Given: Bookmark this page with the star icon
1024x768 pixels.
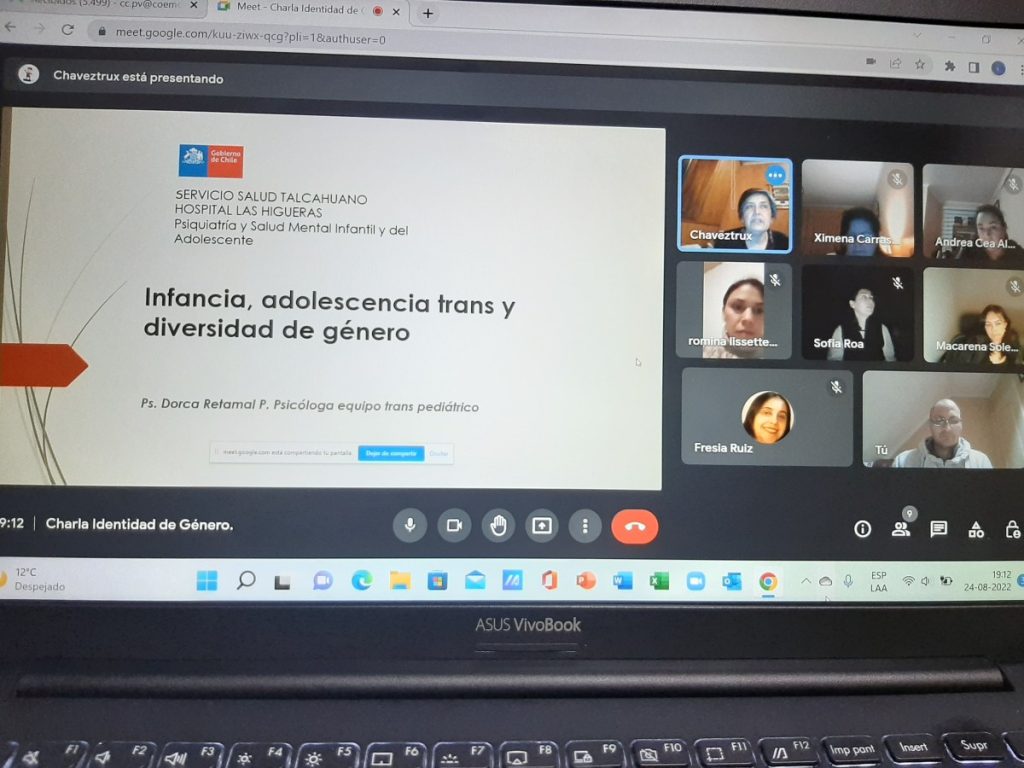Looking at the screenshot, I should coord(919,64).
